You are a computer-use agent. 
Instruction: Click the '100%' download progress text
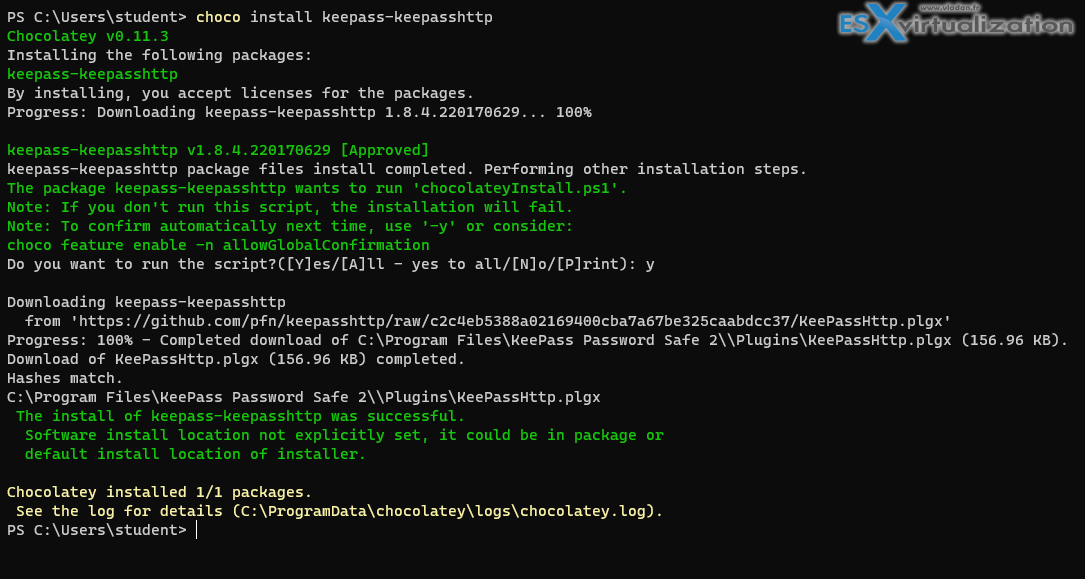tap(574, 112)
